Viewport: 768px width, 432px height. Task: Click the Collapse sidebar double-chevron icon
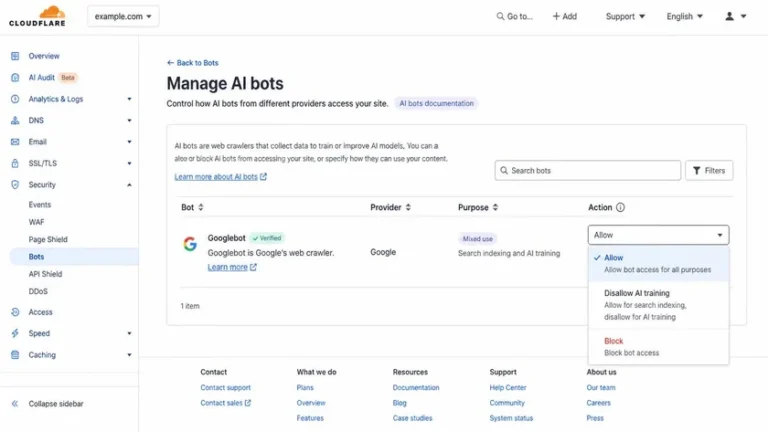15,404
